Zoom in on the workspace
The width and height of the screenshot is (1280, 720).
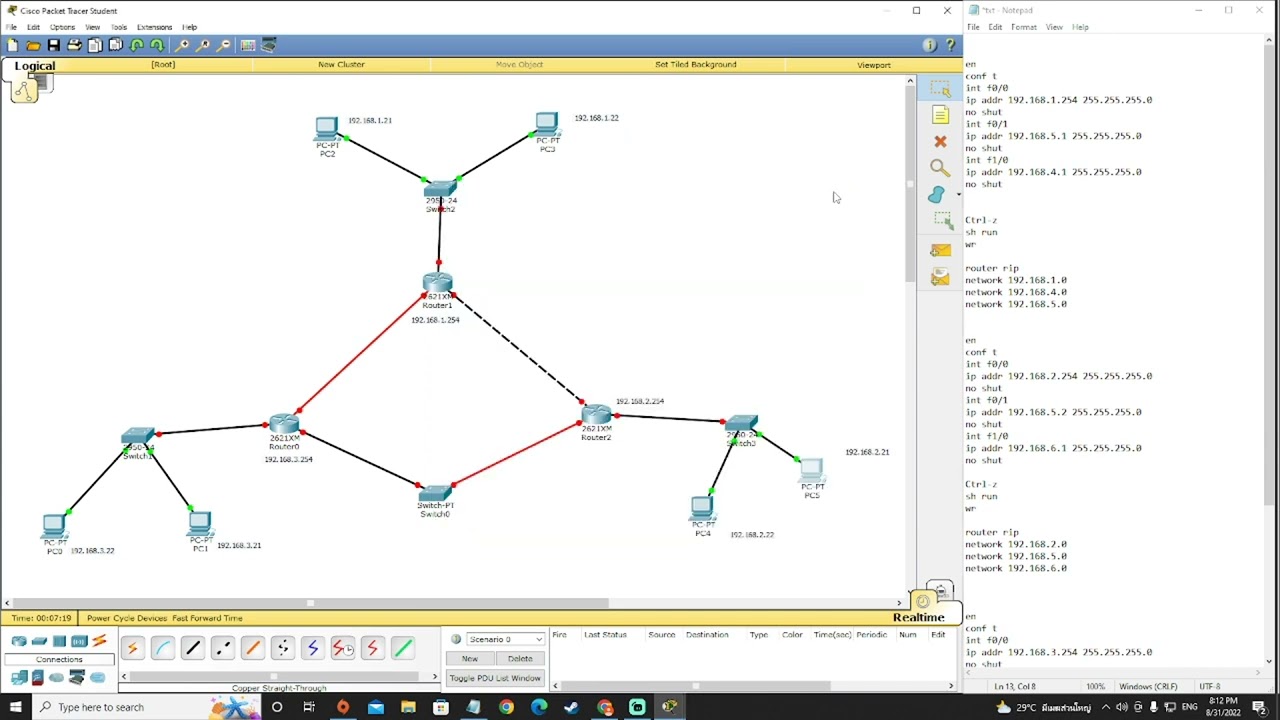tap(182, 45)
